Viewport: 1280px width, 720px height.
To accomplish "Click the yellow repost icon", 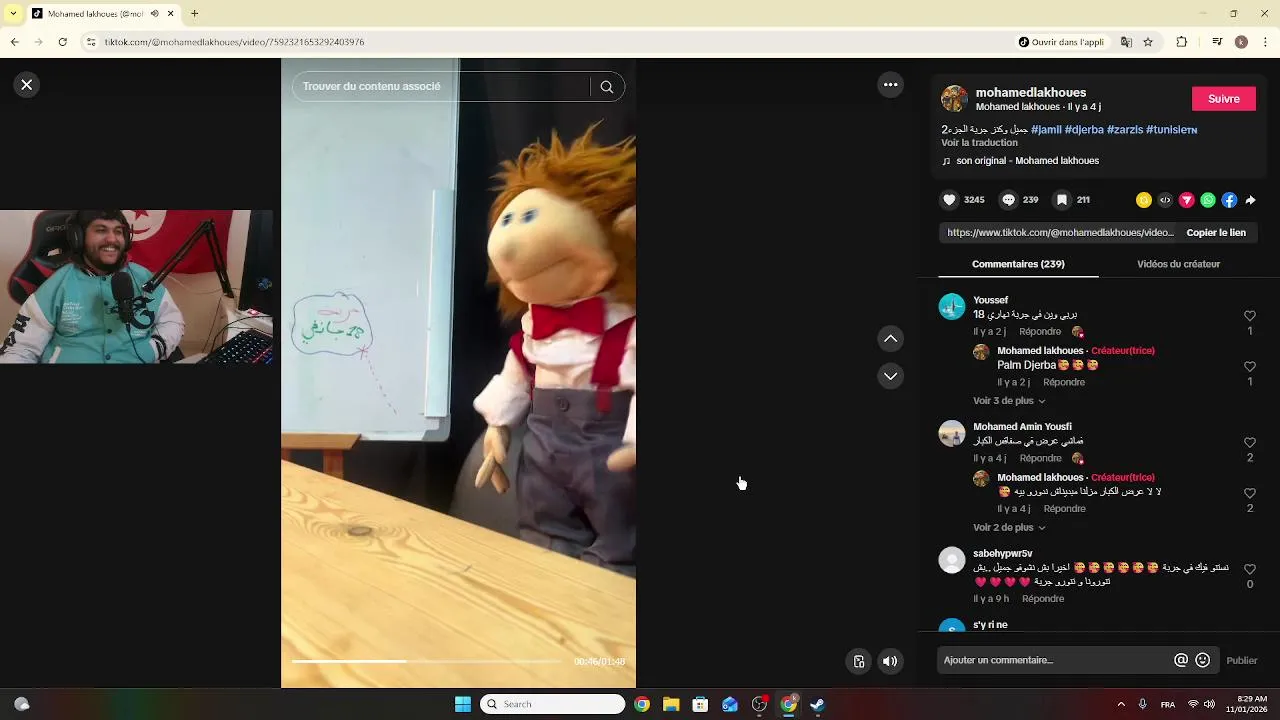I will (x=1144, y=200).
